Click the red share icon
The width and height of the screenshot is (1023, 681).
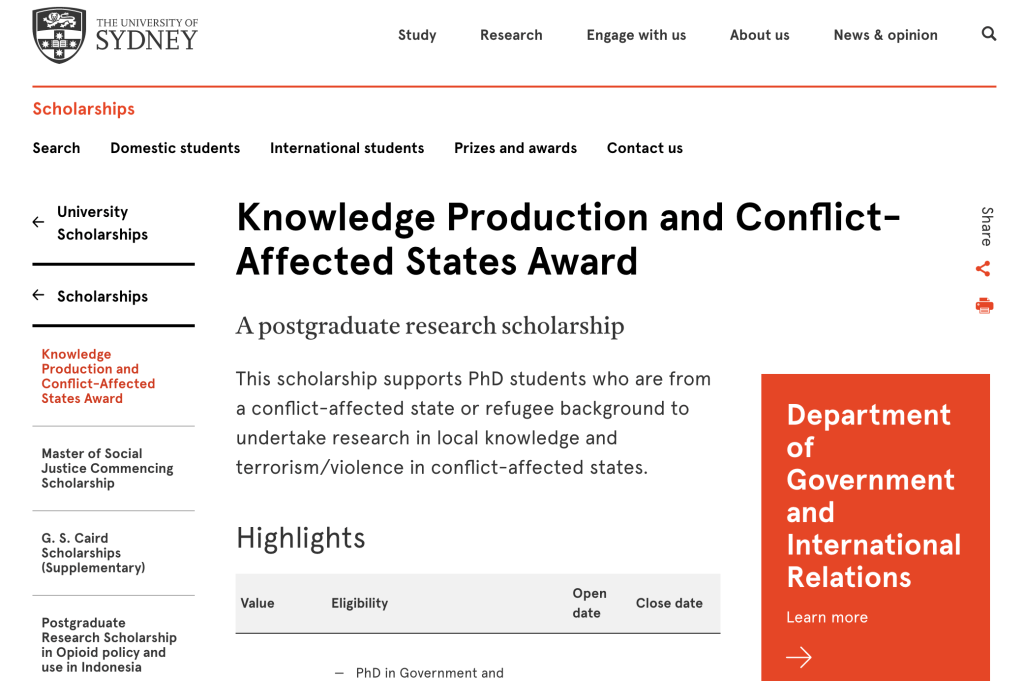tap(983, 269)
